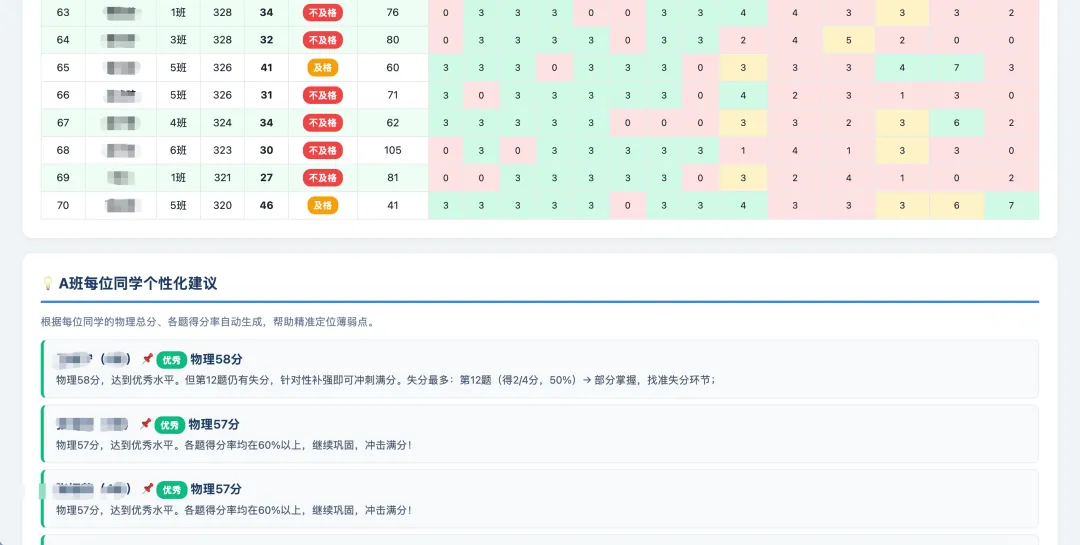Click the blurred student name in row 68

(x=121, y=150)
